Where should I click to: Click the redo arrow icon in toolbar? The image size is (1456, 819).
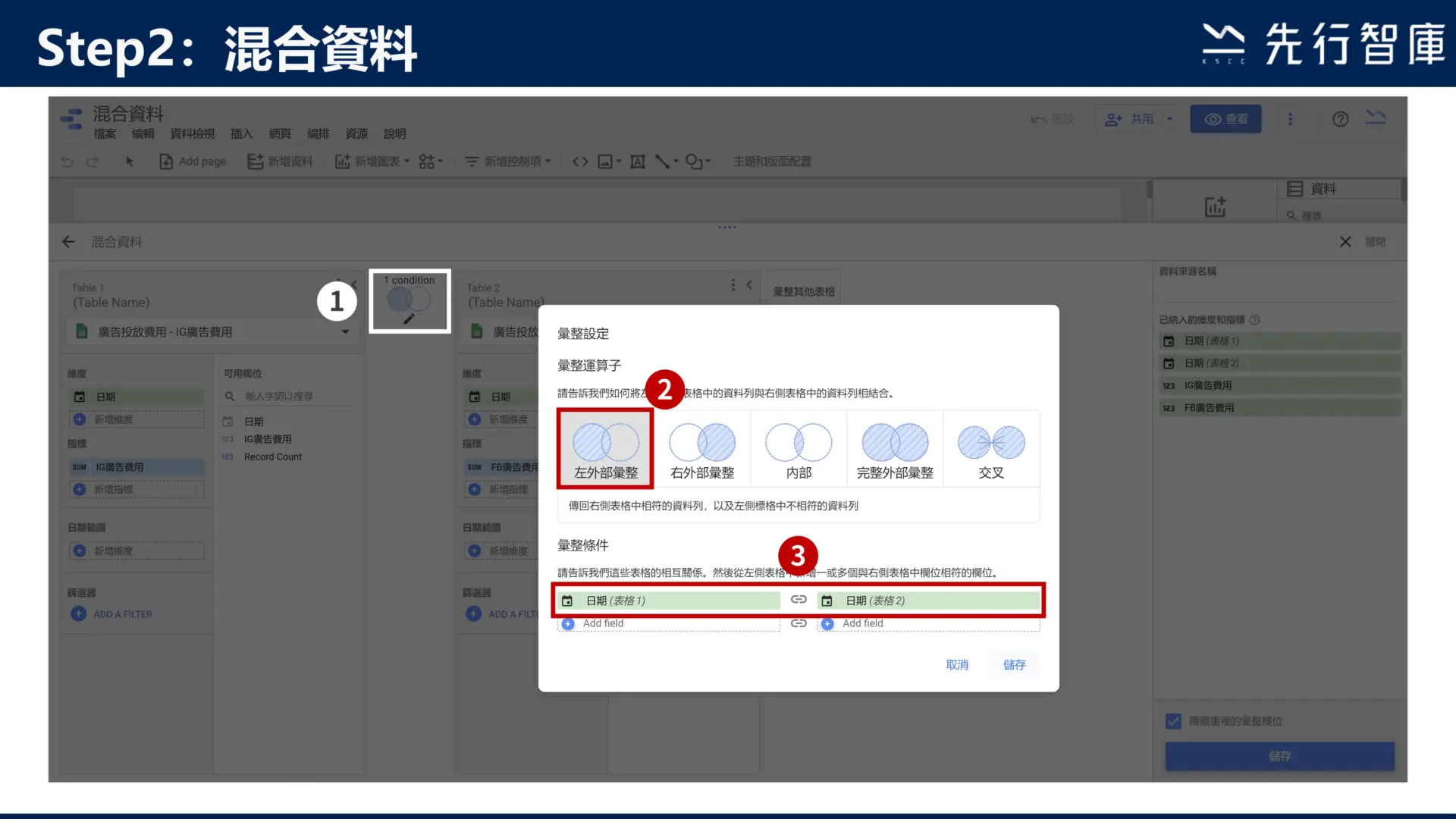pos(93,162)
